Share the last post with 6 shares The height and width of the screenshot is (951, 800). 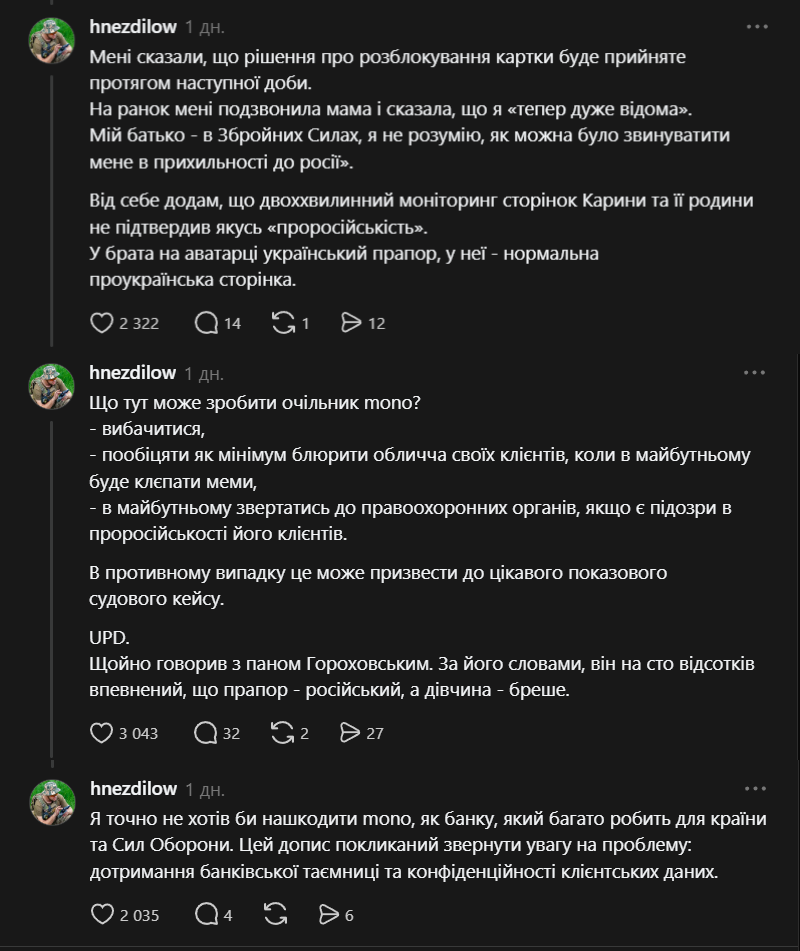(x=329, y=914)
